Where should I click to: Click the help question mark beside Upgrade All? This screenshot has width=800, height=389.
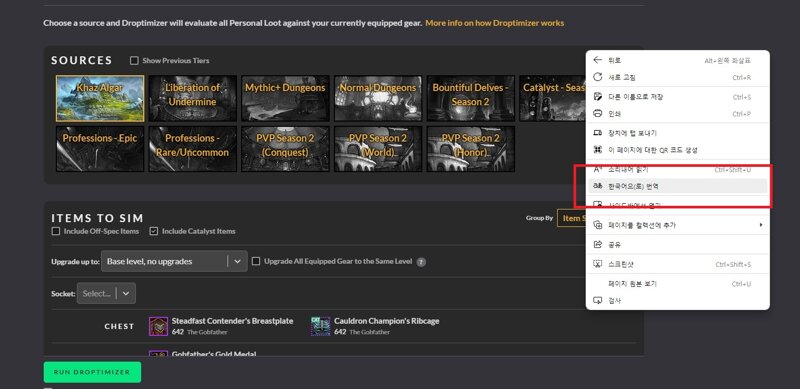pos(421,262)
